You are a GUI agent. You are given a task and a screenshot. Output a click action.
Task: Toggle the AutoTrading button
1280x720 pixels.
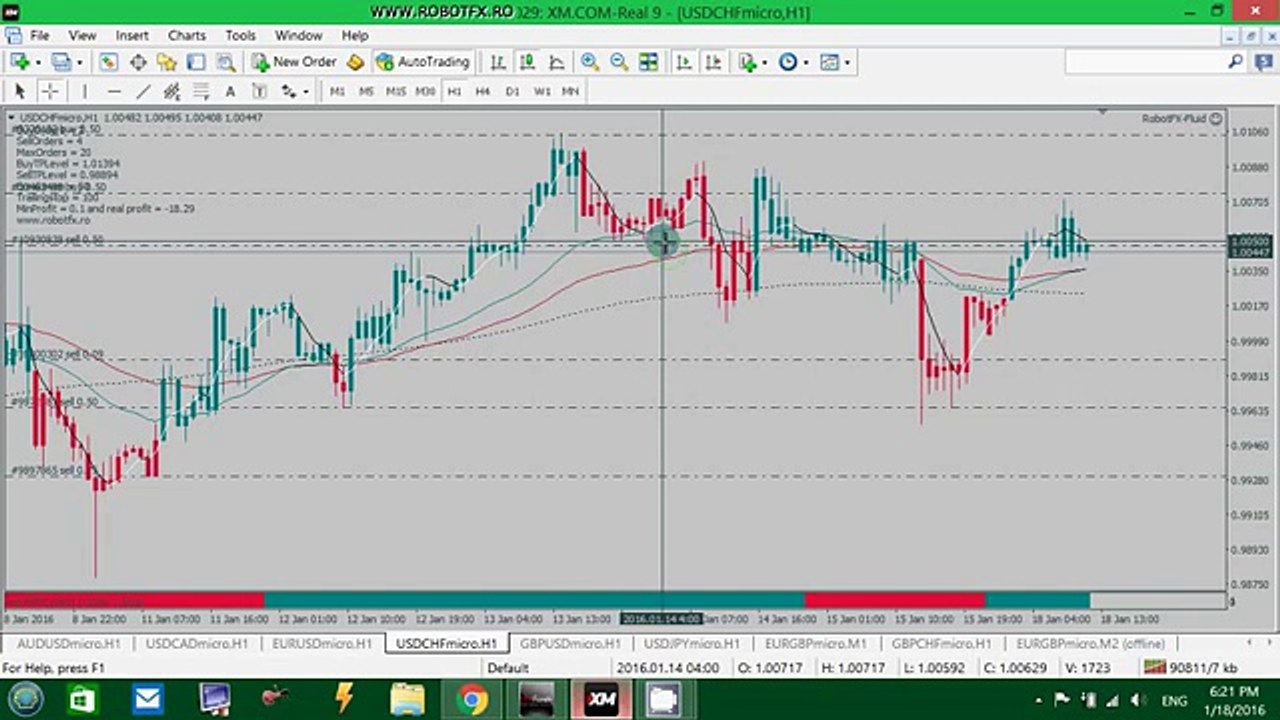(x=422, y=62)
